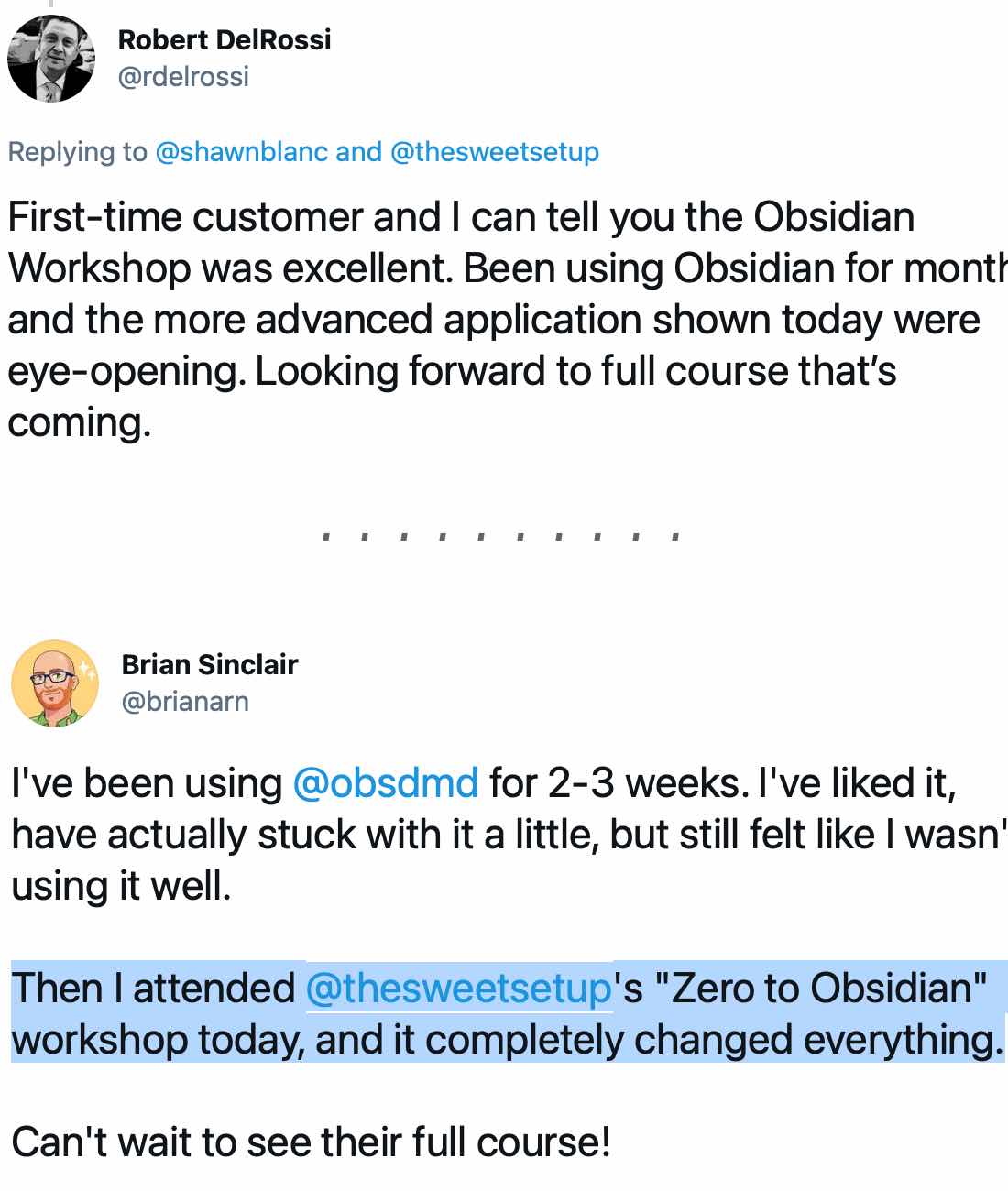
Task: Click the word "coming." ending Robert's tweet
Action: click(79, 423)
